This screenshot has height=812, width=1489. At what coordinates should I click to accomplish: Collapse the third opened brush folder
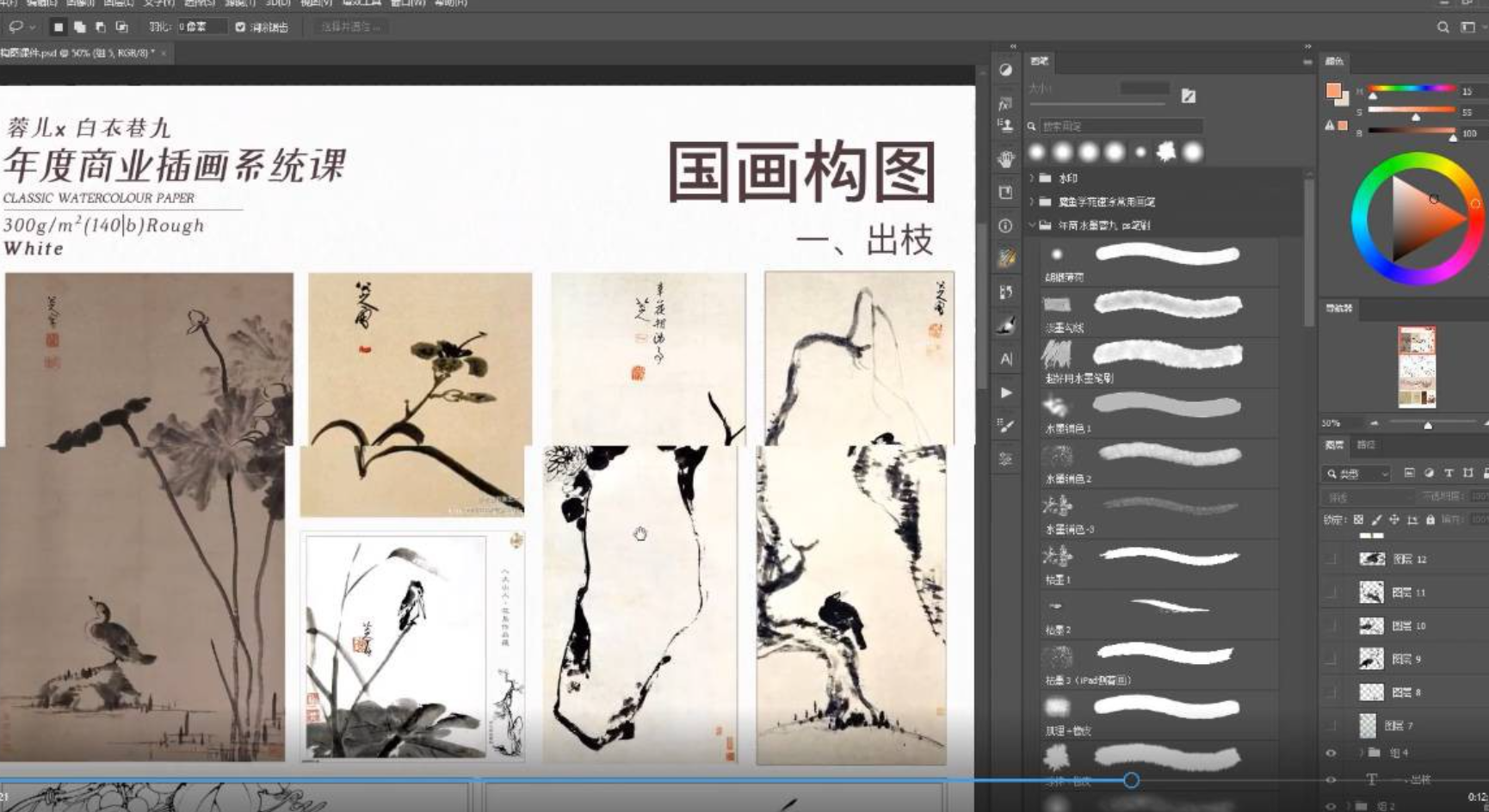pyautogui.click(x=1031, y=225)
